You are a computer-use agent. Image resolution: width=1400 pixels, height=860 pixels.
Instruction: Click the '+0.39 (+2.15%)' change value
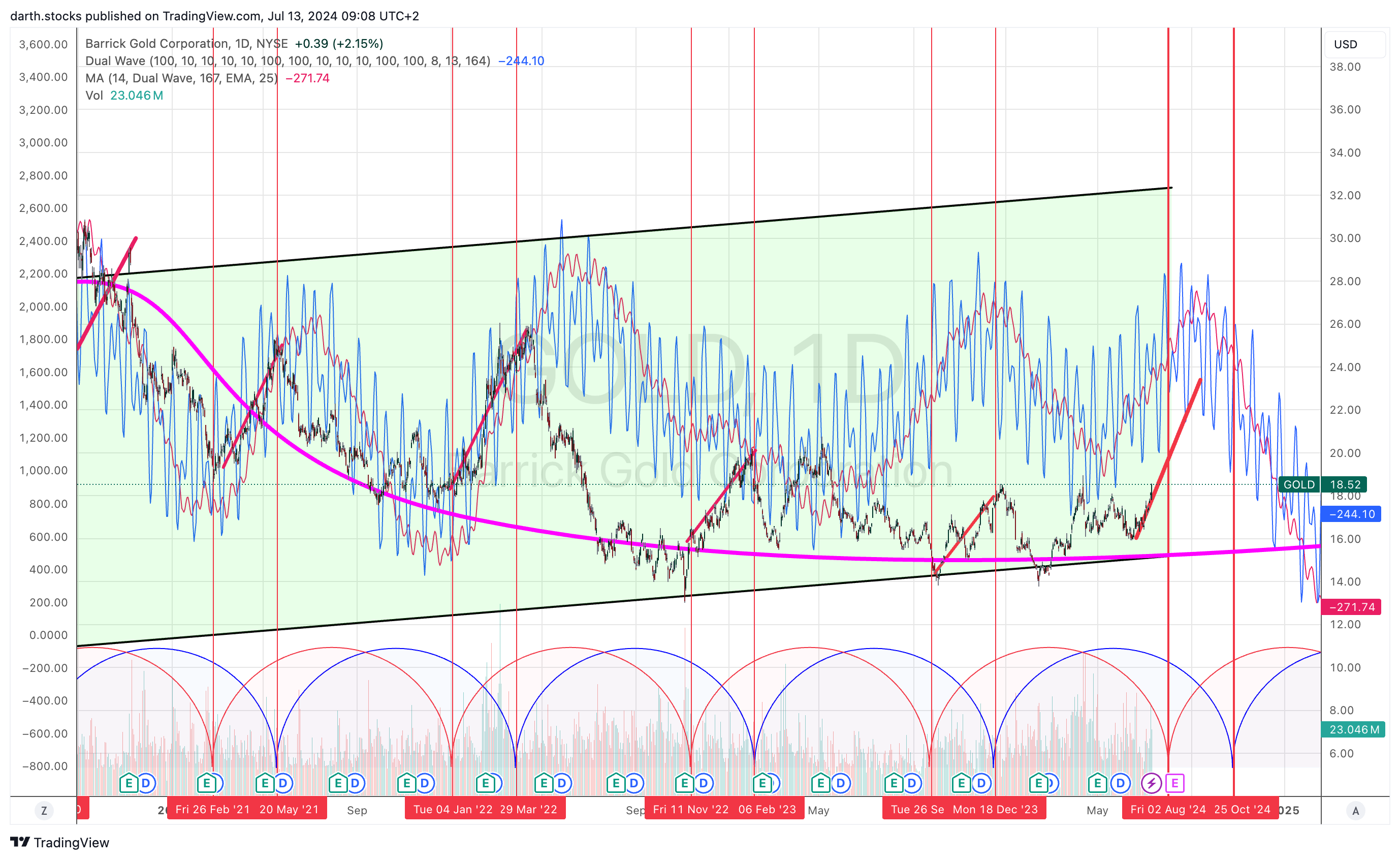pyautogui.click(x=339, y=44)
